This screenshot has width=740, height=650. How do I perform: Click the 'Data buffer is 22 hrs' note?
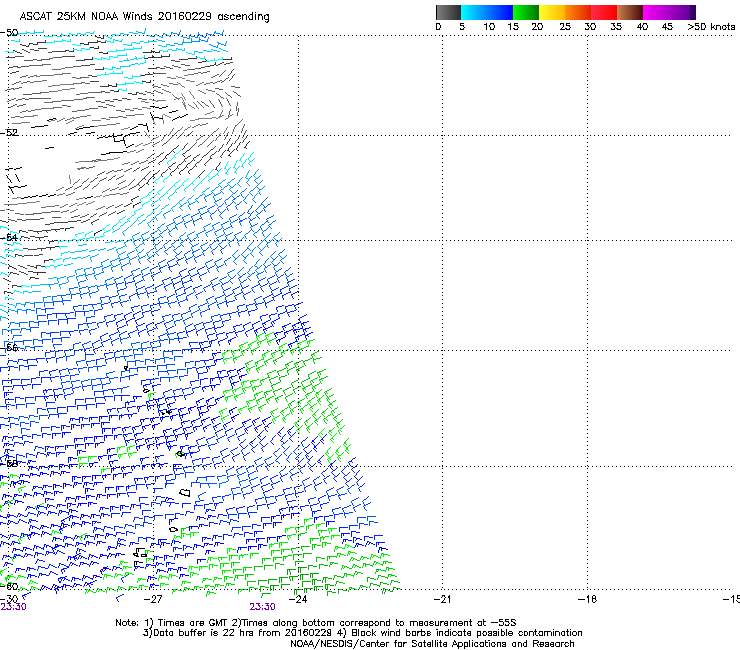click(236, 633)
